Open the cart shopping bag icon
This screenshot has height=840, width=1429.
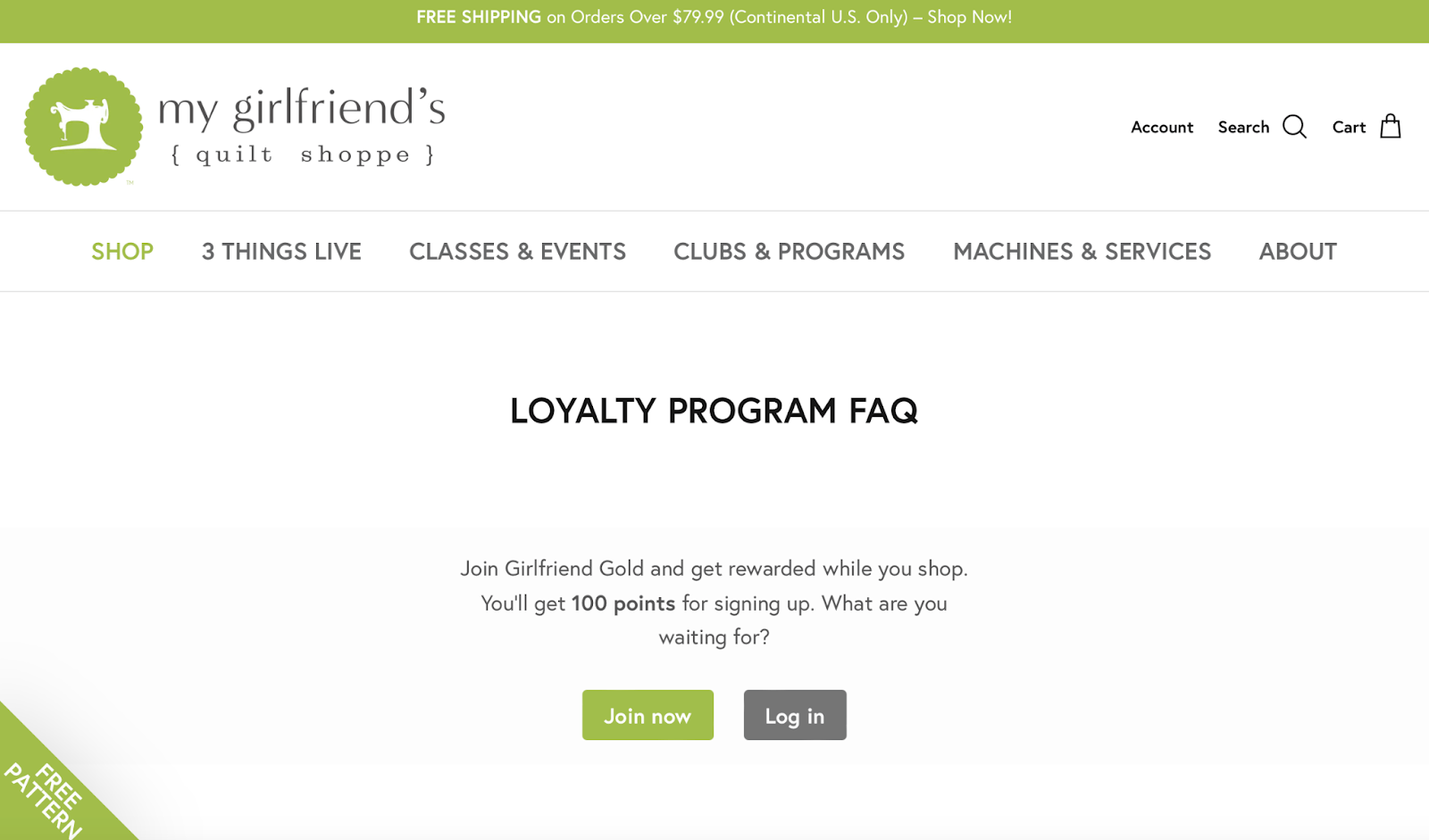coord(1390,126)
